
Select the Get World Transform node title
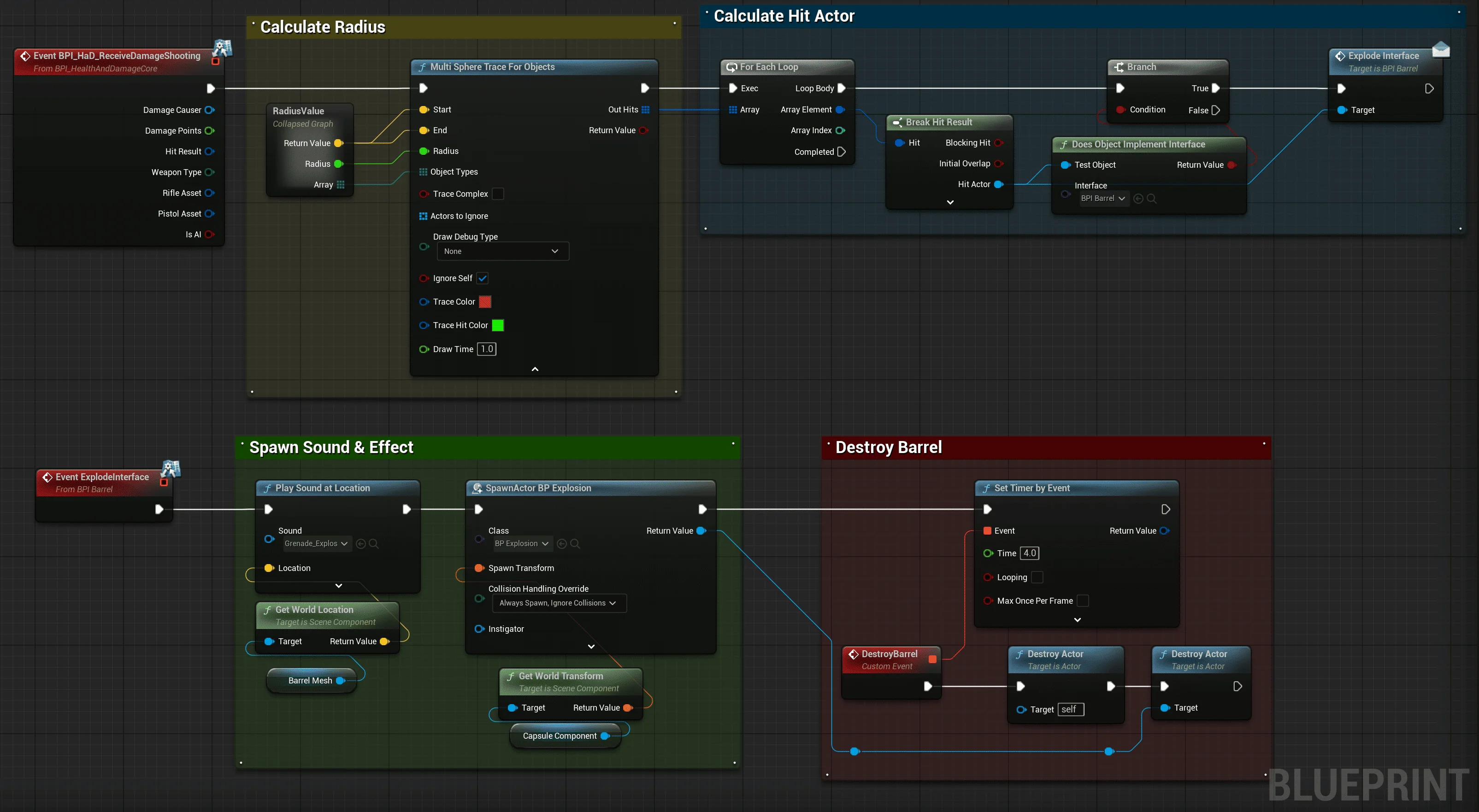570,682
